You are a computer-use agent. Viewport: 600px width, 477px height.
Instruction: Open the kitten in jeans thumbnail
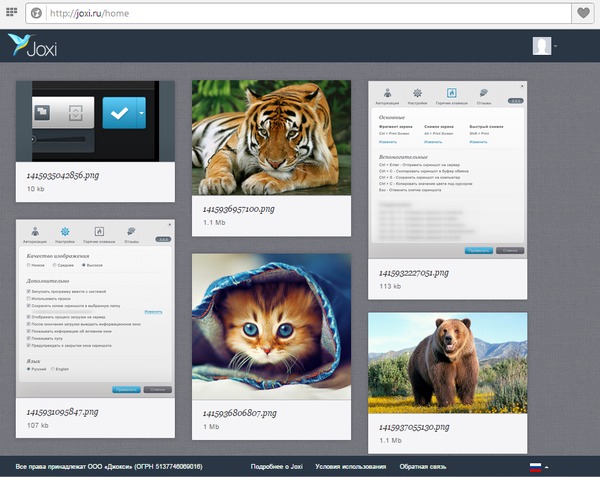[271, 327]
